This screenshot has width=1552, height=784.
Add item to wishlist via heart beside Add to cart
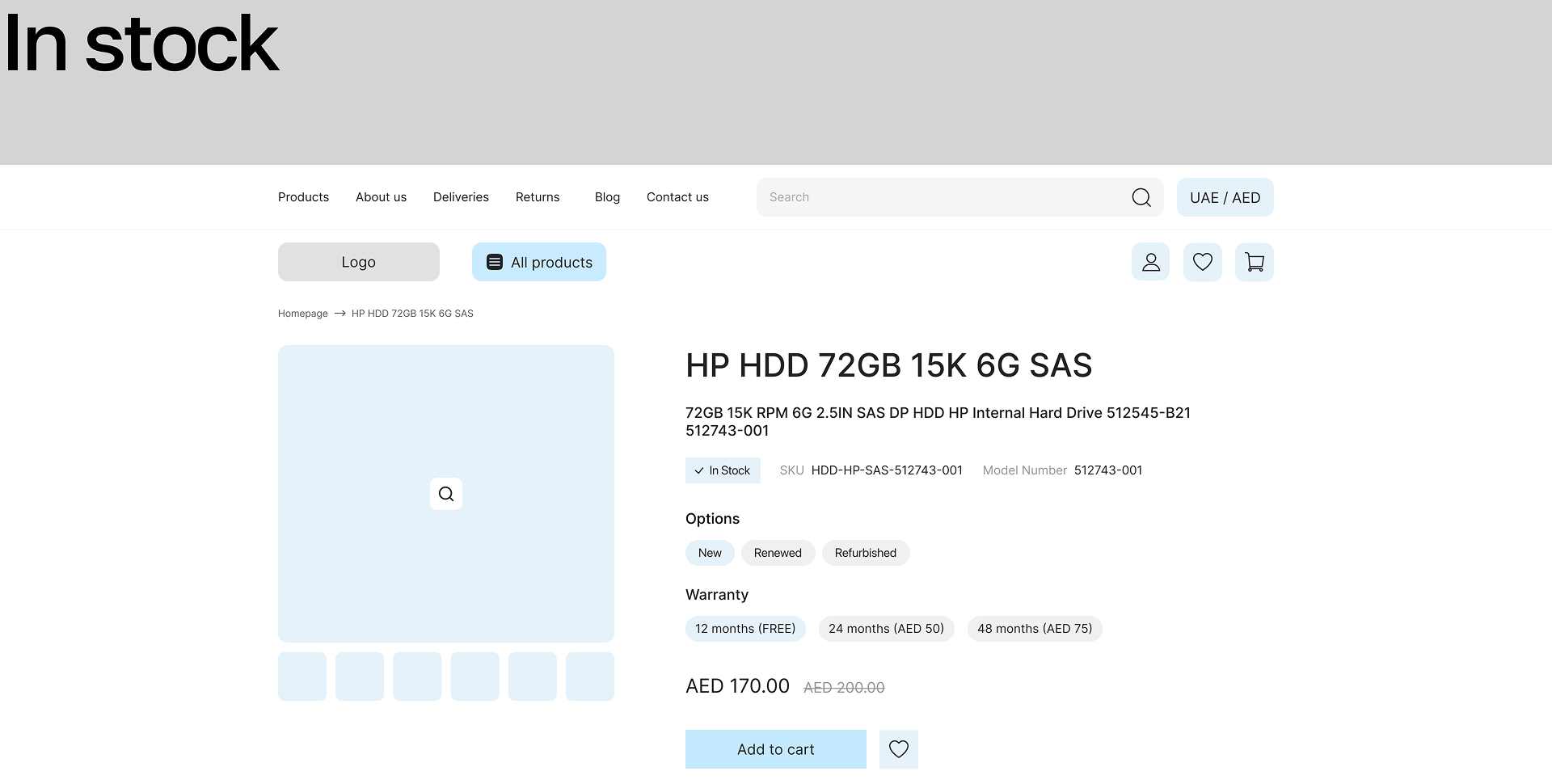(898, 749)
